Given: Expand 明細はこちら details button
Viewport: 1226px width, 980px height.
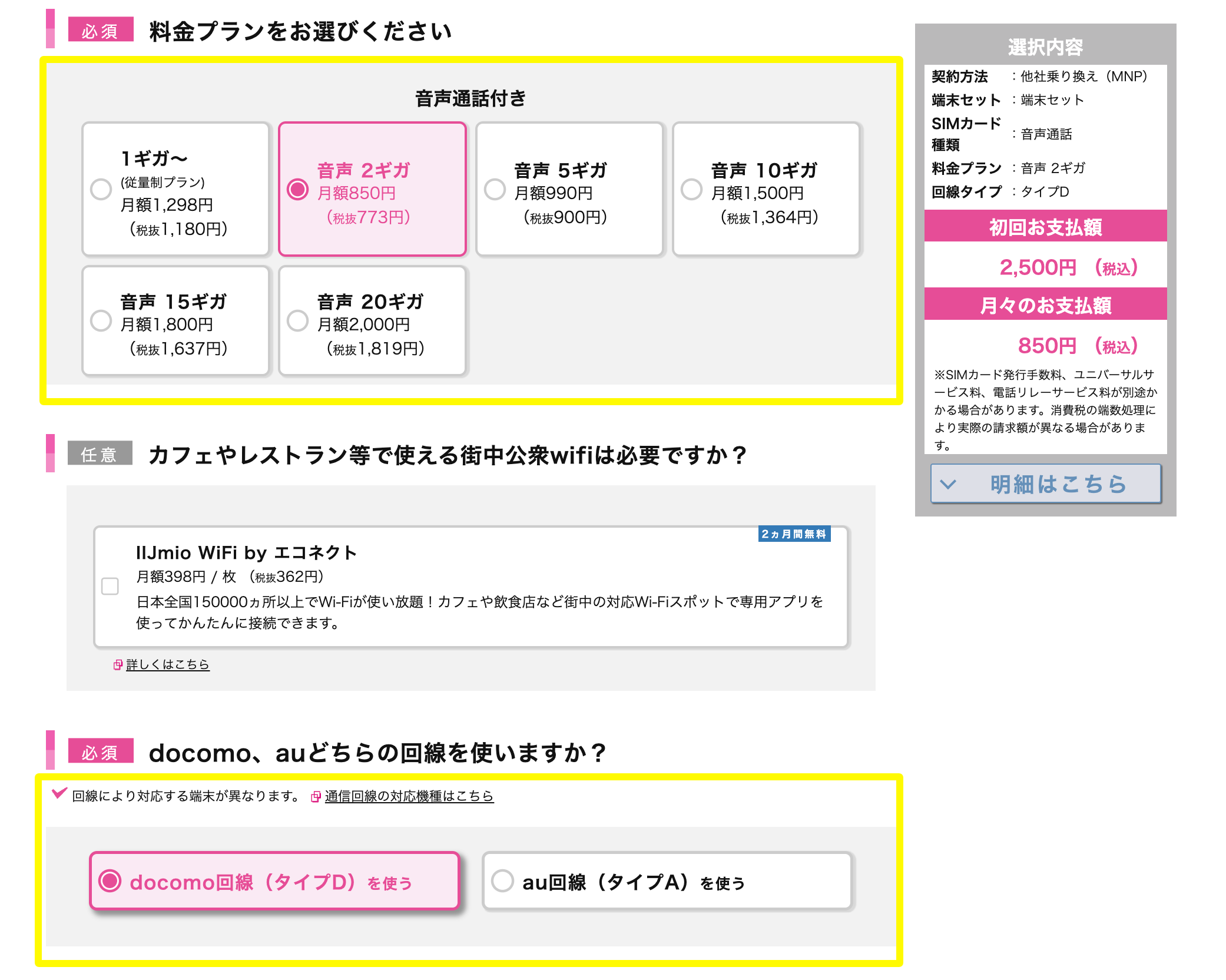Looking at the screenshot, I should pos(1046,484).
